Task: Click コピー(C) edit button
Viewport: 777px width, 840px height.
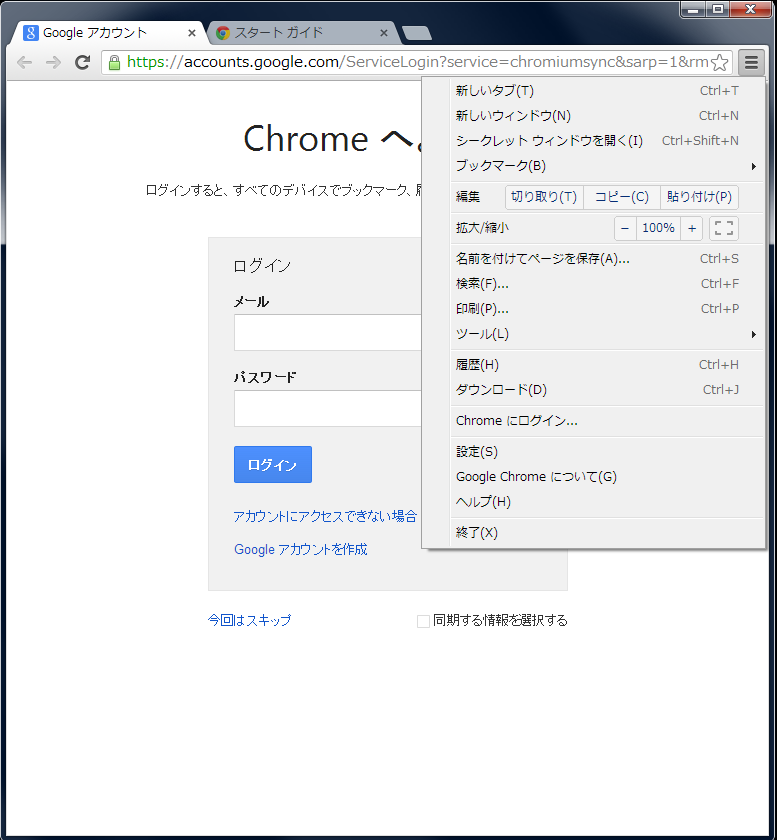Action: (622, 197)
